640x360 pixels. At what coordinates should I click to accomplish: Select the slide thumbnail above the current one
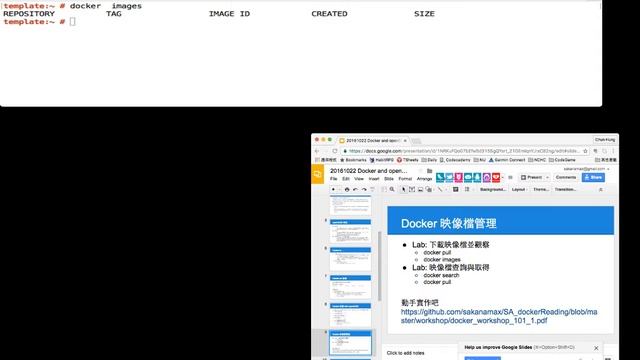(x=350, y=315)
